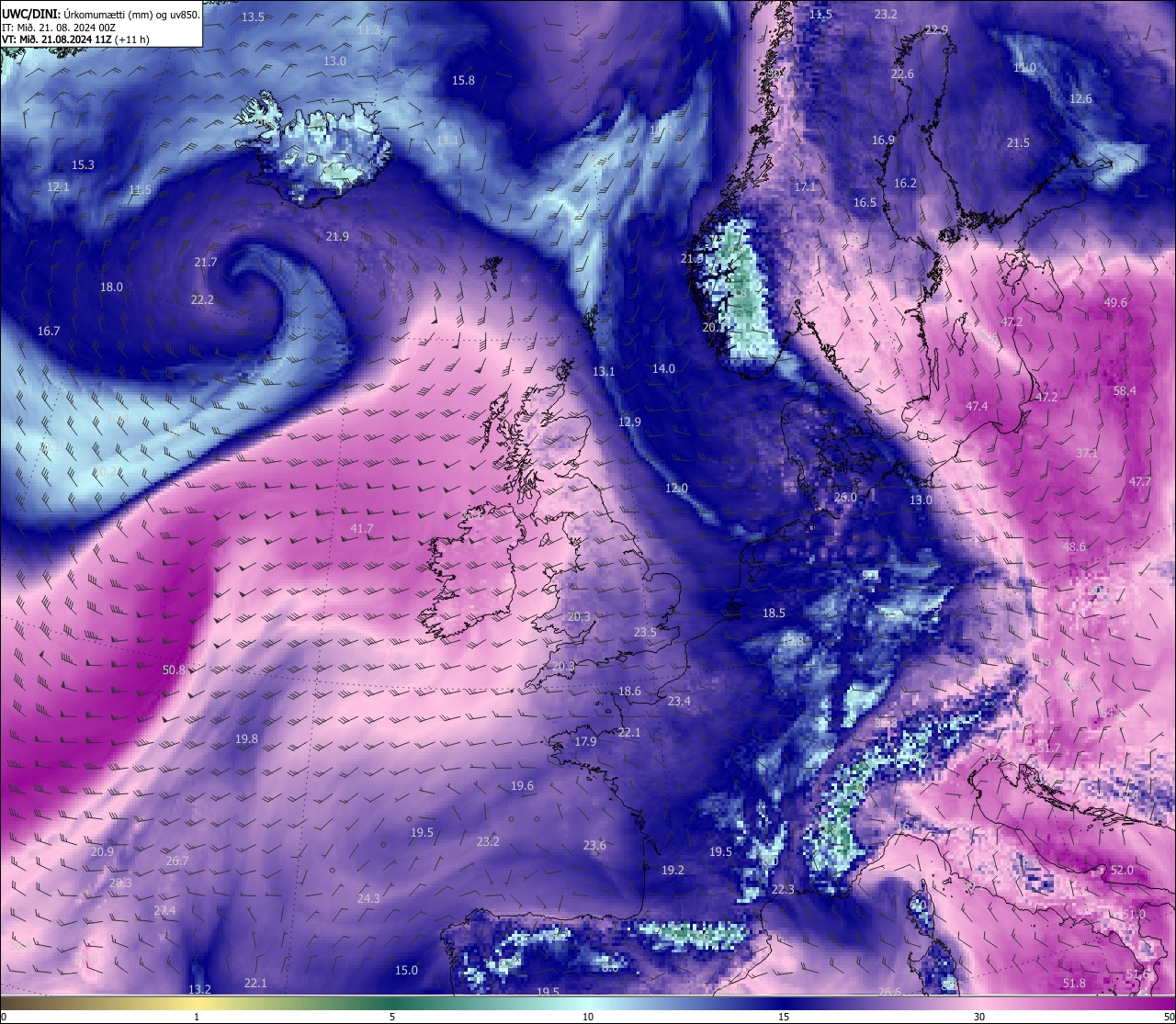Viewport: 1176px width, 1024px height.
Task: Click the 17.9 value over Brittany
Action: pyautogui.click(x=585, y=742)
